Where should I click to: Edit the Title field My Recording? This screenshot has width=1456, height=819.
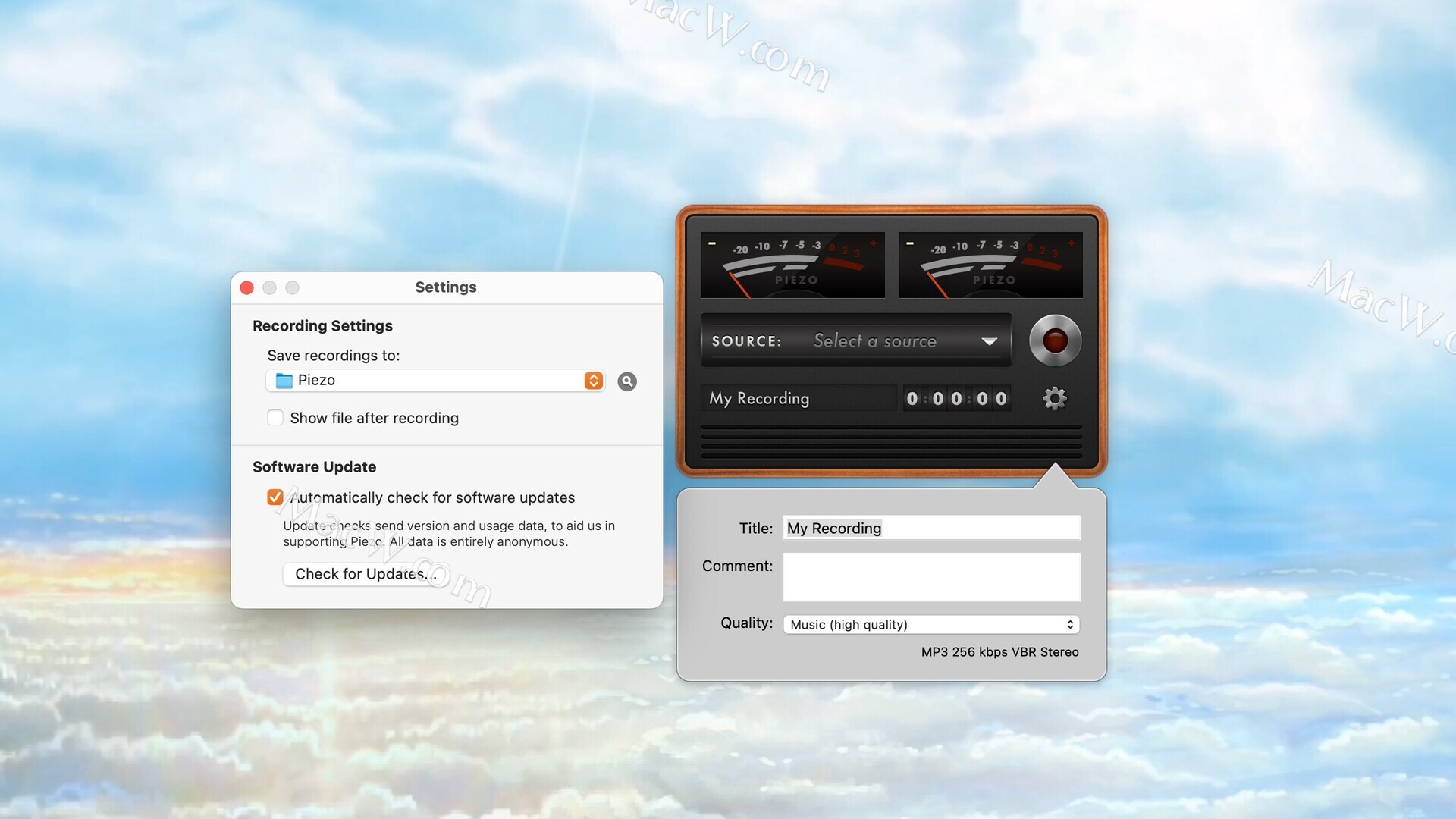931,528
